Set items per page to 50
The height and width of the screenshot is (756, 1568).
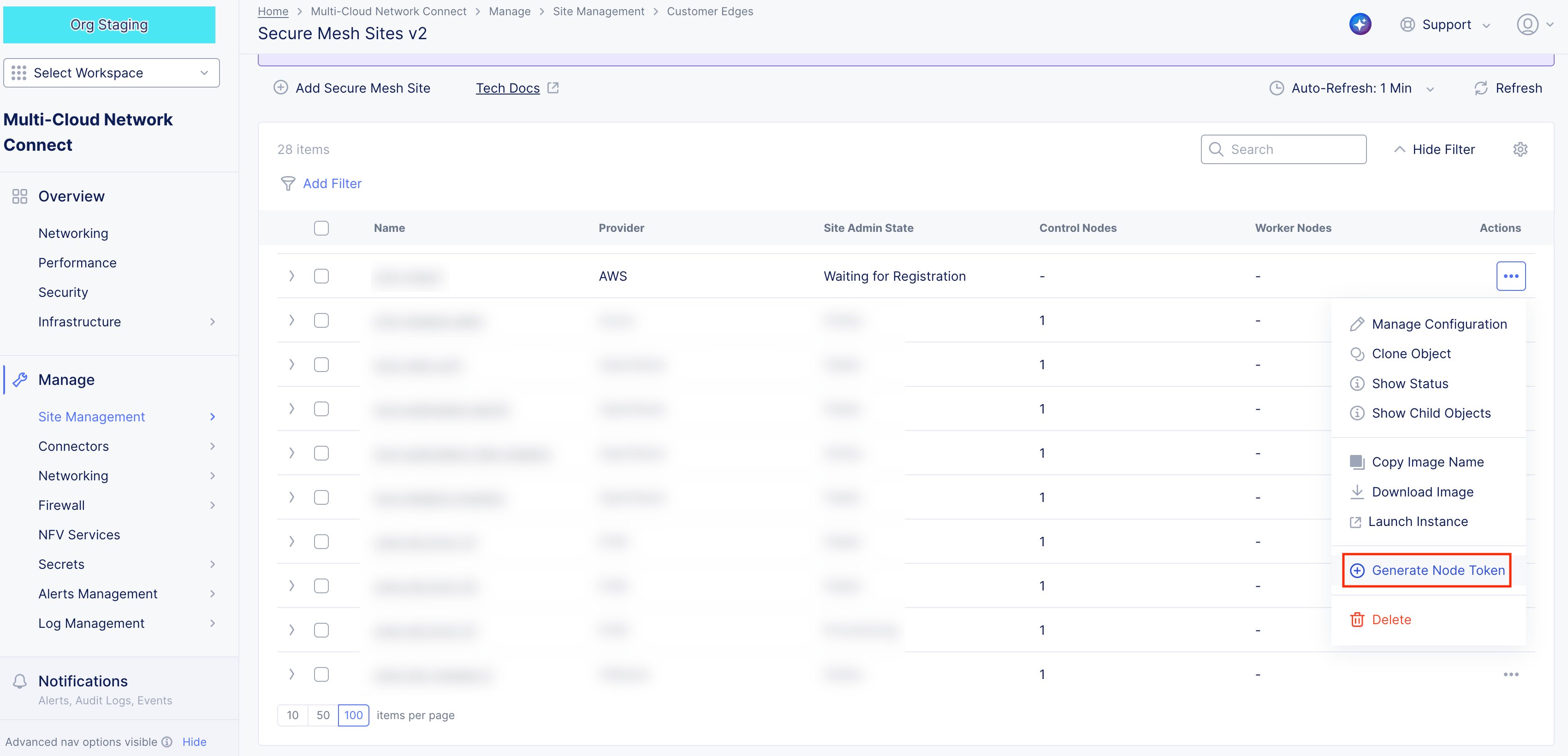point(323,715)
